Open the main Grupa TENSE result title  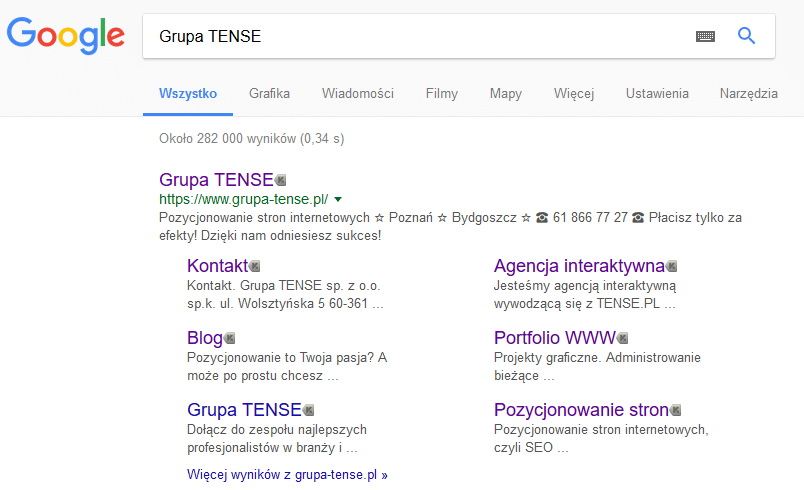tap(216, 180)
